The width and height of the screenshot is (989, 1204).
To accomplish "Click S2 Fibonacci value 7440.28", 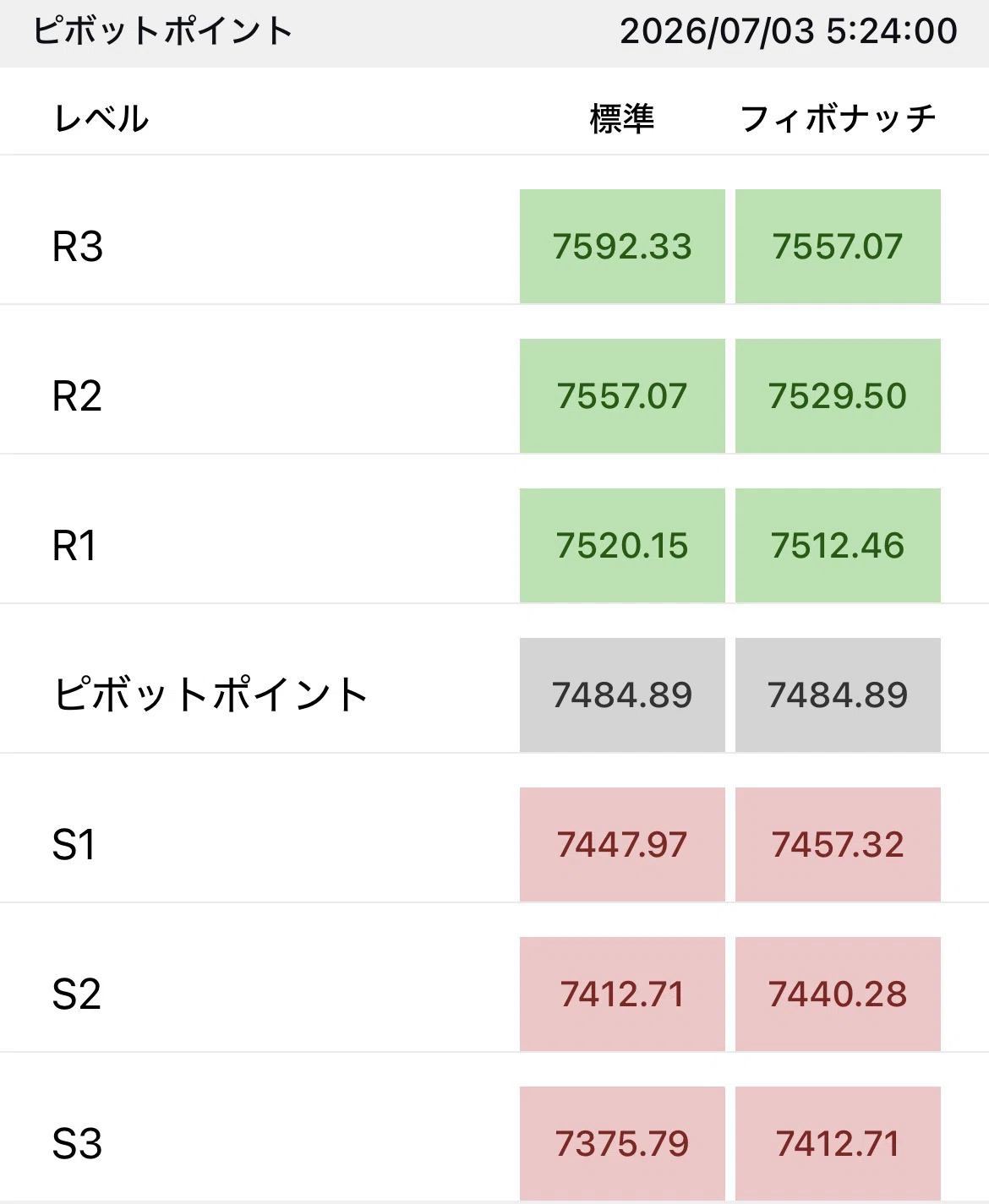I will pyautogui.click(x=838, y=994).
